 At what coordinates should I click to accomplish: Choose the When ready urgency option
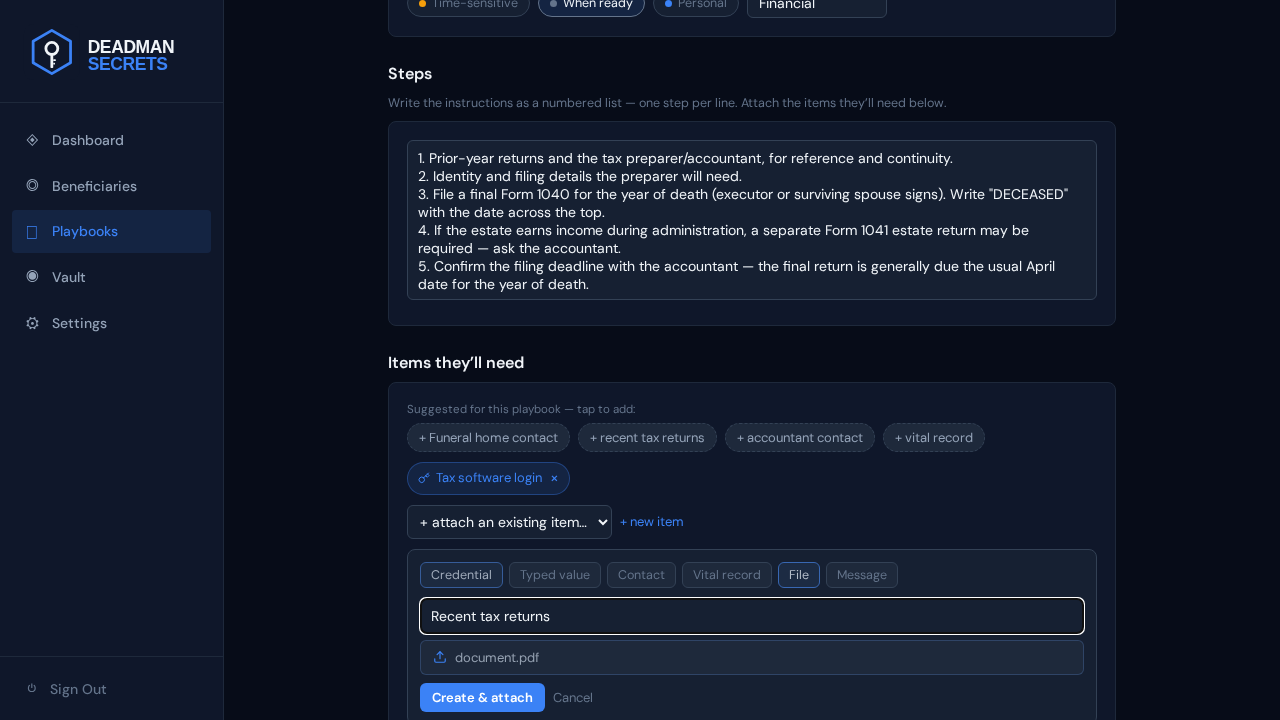point(591,4)
